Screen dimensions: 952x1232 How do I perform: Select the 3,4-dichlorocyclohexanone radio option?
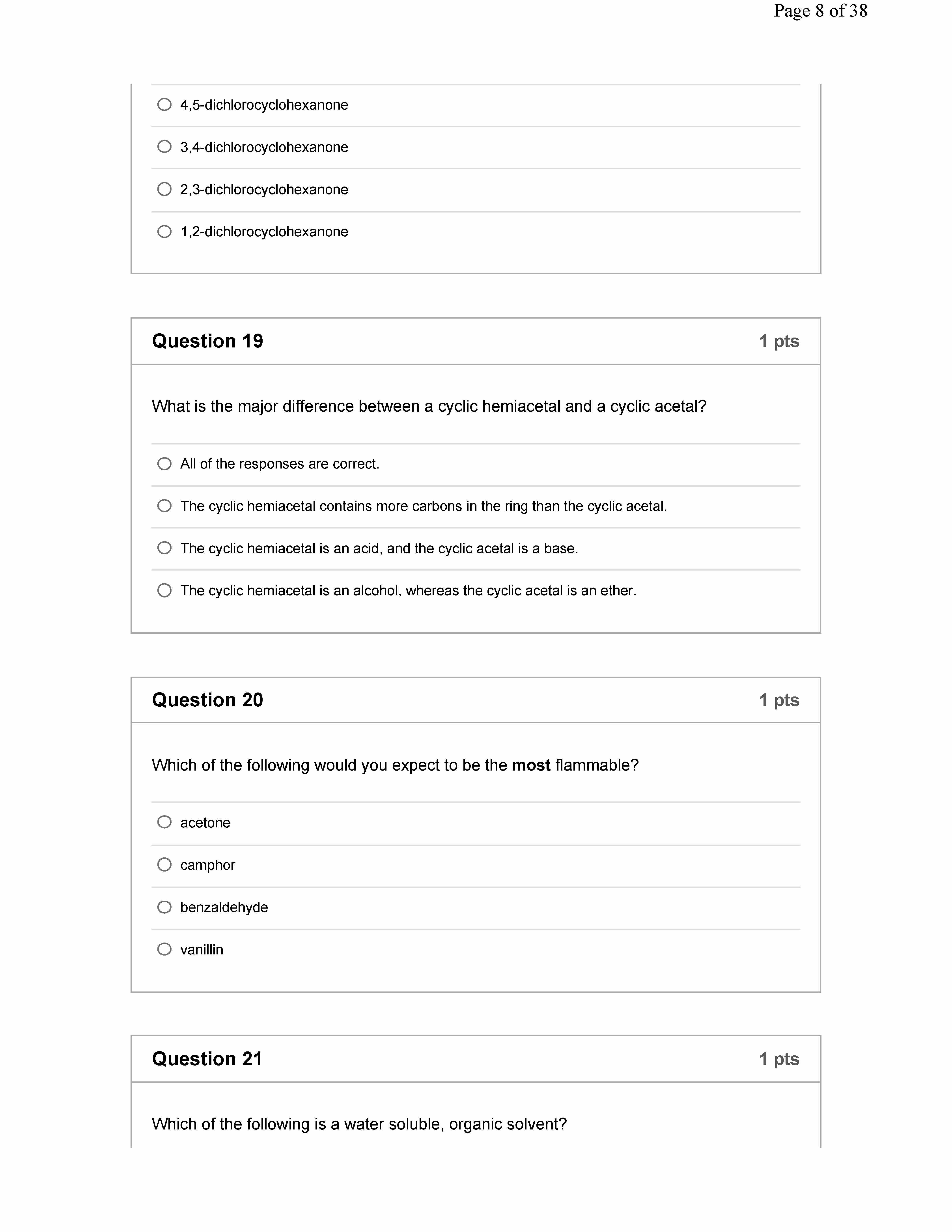164,147
